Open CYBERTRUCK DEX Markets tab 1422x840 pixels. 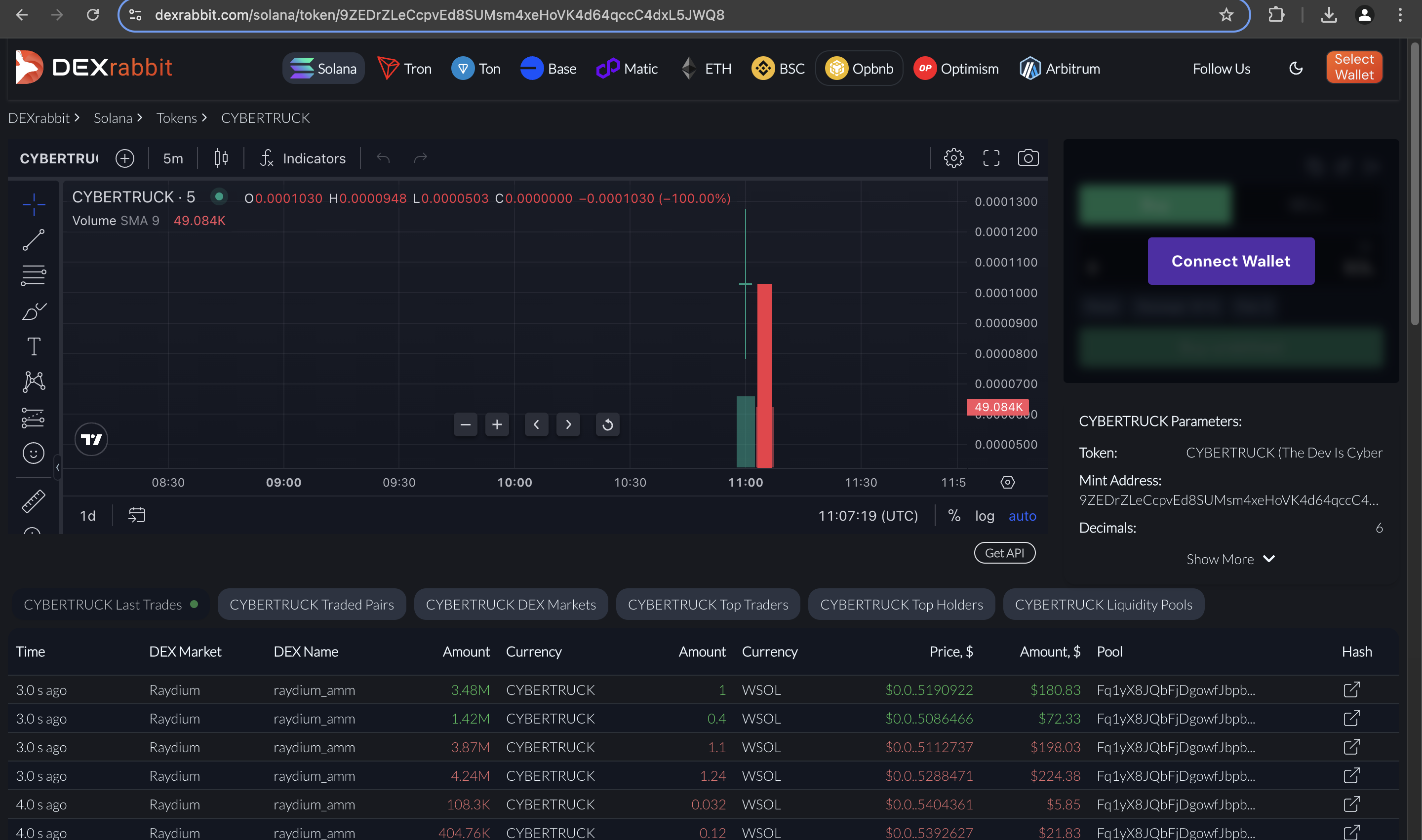tap(511, 605)
